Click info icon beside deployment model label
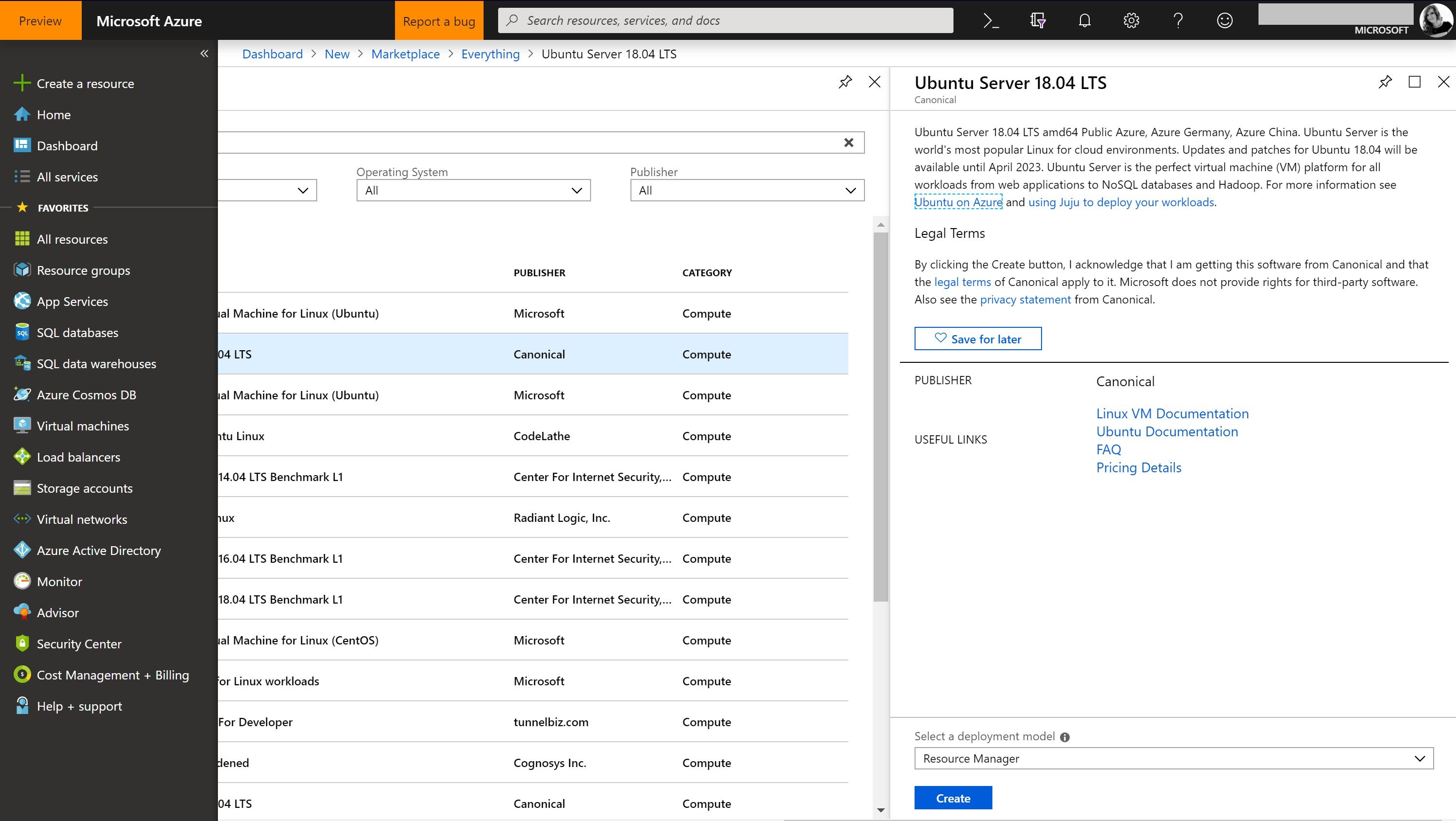Viewport: 1456px width, 821px height. coord(1065,737)
